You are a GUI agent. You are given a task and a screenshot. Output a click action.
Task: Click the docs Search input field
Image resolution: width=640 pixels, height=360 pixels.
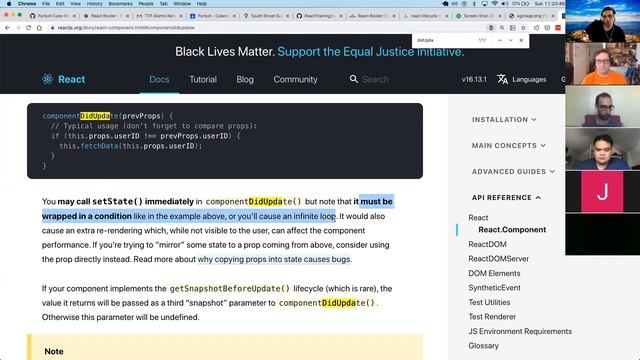coord(376,79)
